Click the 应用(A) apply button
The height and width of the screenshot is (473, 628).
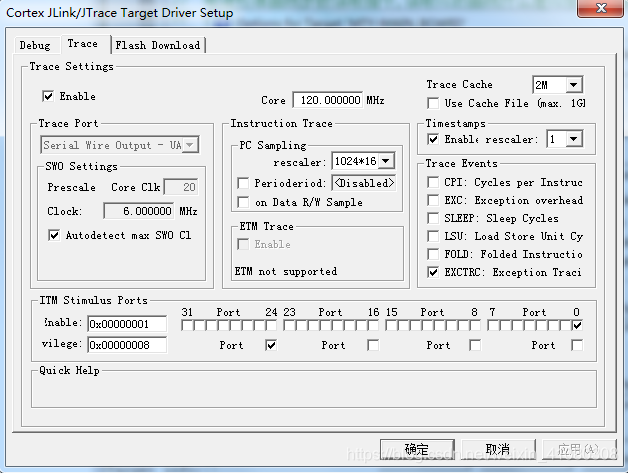pyautogui.click(x=579, y=449)
